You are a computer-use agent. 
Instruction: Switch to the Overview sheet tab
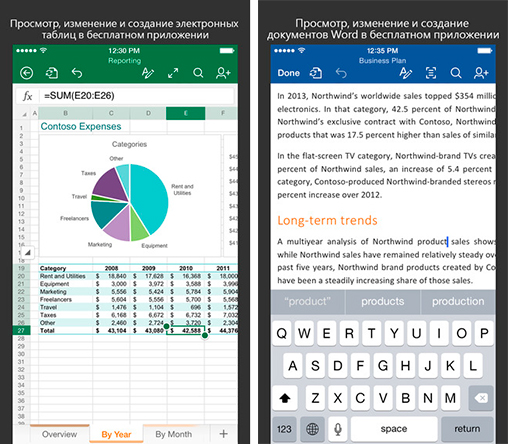(x=59, y=434)
